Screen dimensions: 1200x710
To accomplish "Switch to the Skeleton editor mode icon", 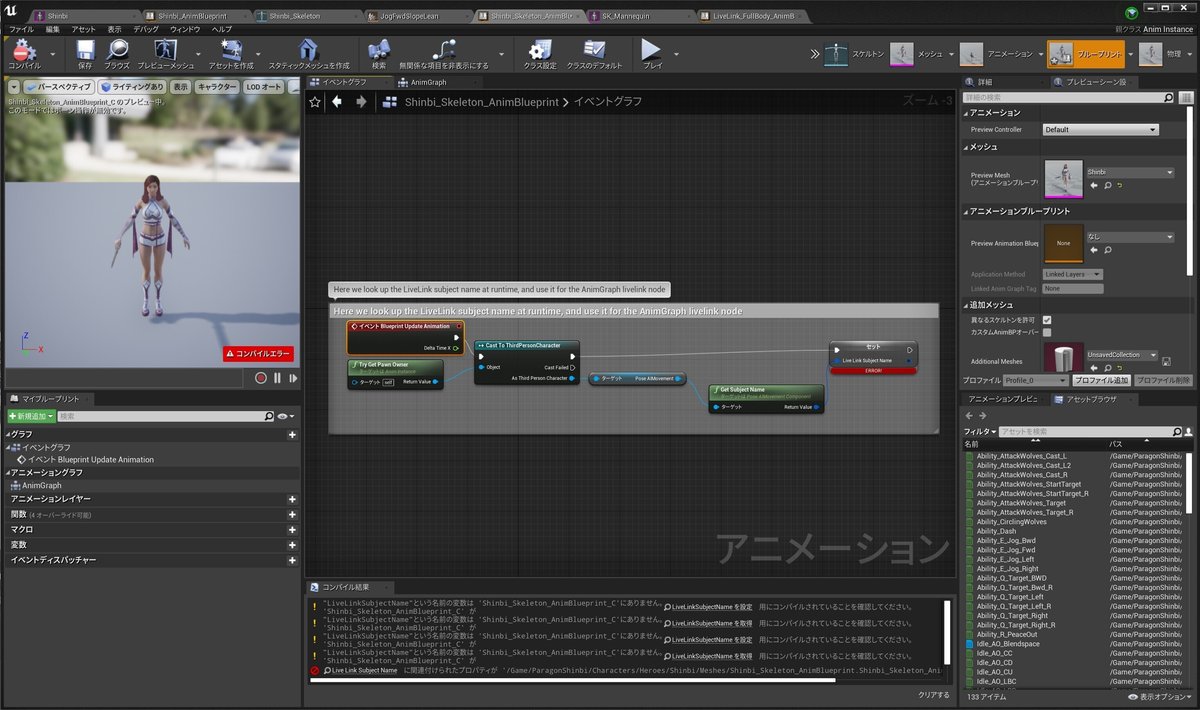I will click(838, 53).
